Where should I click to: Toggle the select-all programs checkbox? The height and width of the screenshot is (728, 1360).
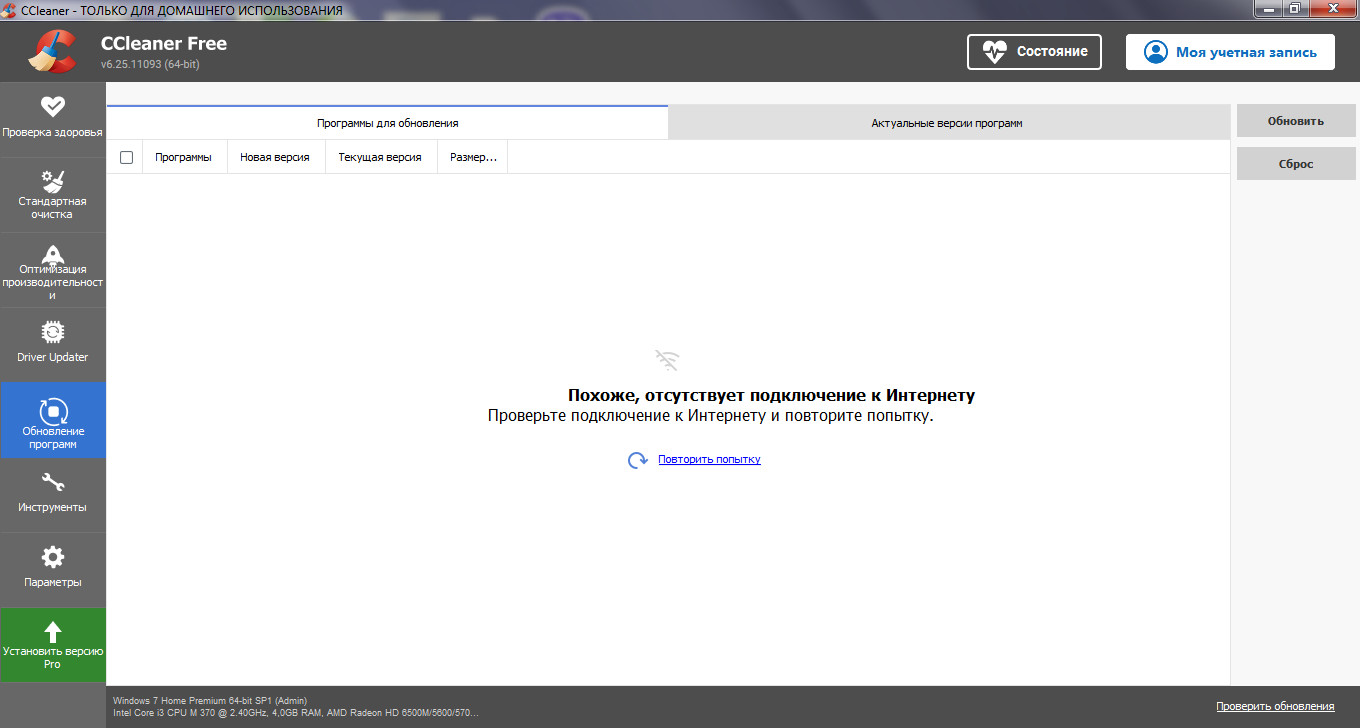(126, 157)
